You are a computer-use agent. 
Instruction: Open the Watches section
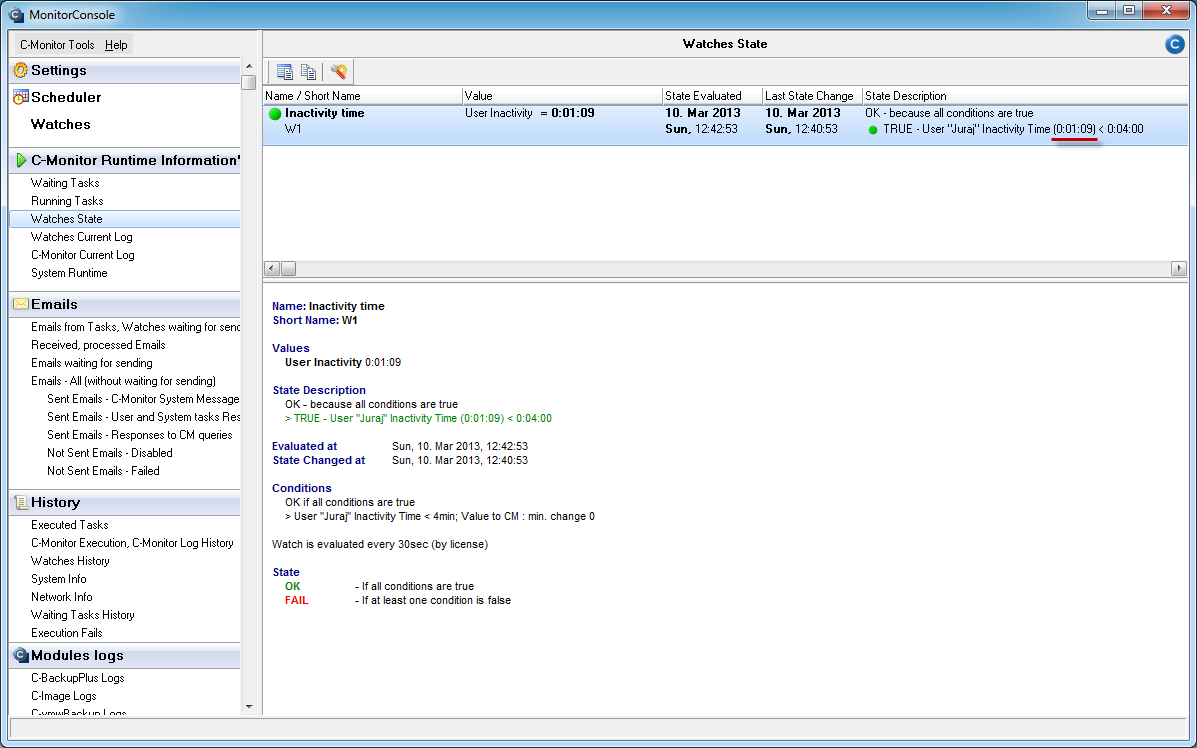60,124
